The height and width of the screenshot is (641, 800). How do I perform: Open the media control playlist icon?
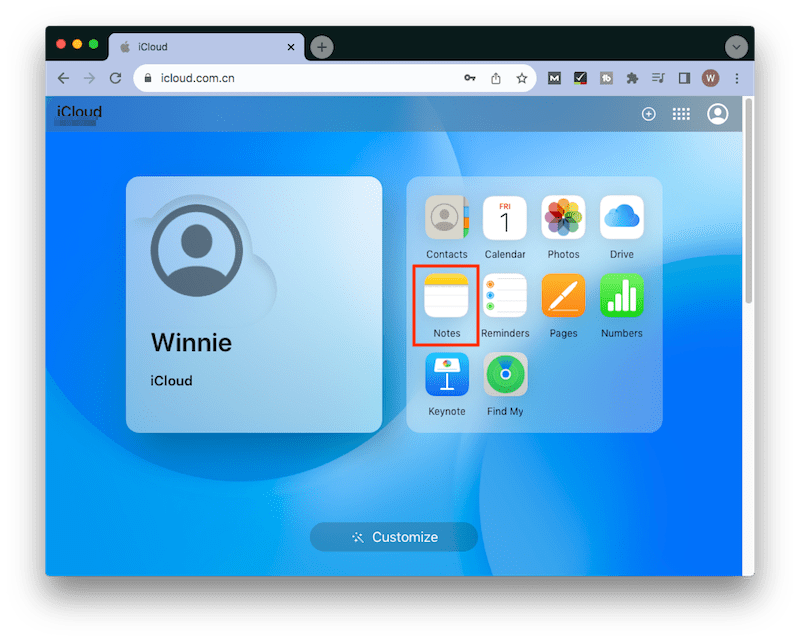pos(658,78)
